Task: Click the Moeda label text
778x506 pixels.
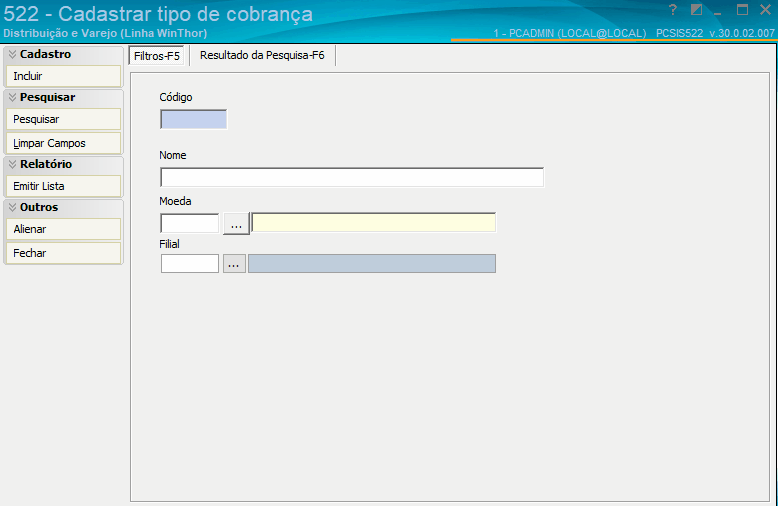Action: pyautogui.click(x=175, y=201)
